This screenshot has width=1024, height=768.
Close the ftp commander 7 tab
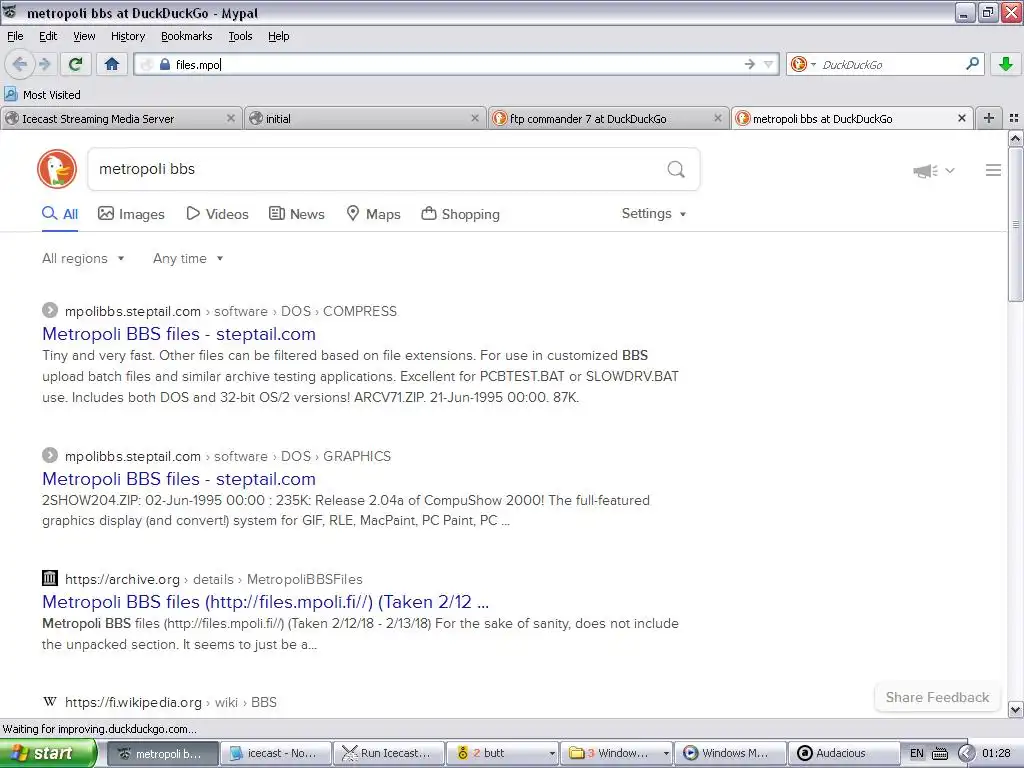point(718,118)
